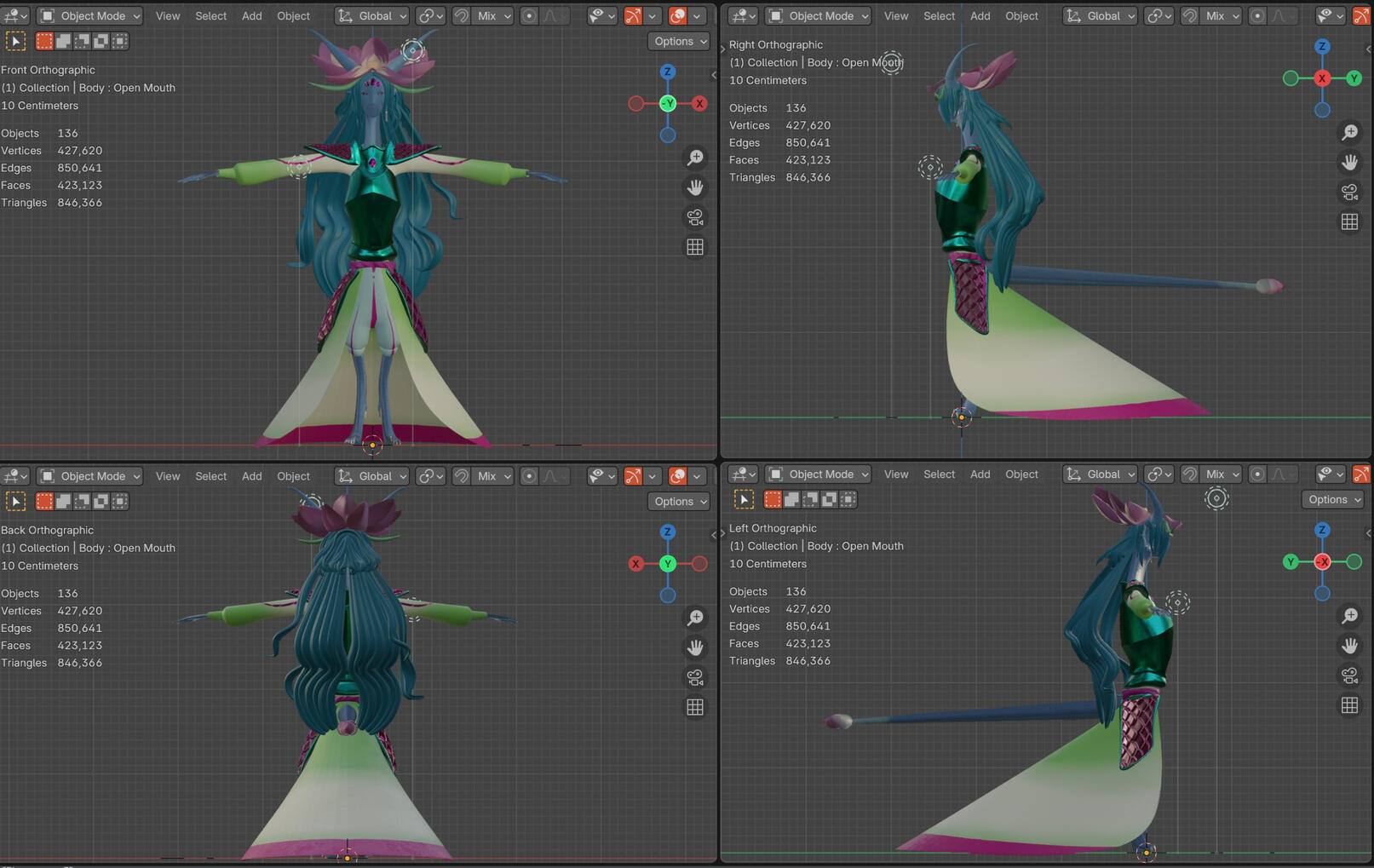Choose Intersect selection mode icon in Left viewport
This screenshot has height=868, width=1374.
[x=848, y=500]
